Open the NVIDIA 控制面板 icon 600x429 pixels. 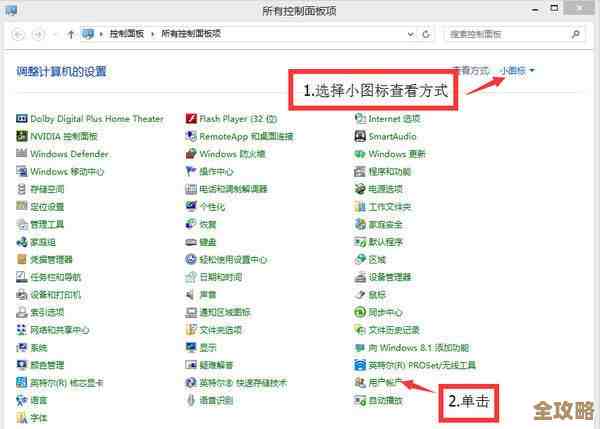[x=21, y=136]
